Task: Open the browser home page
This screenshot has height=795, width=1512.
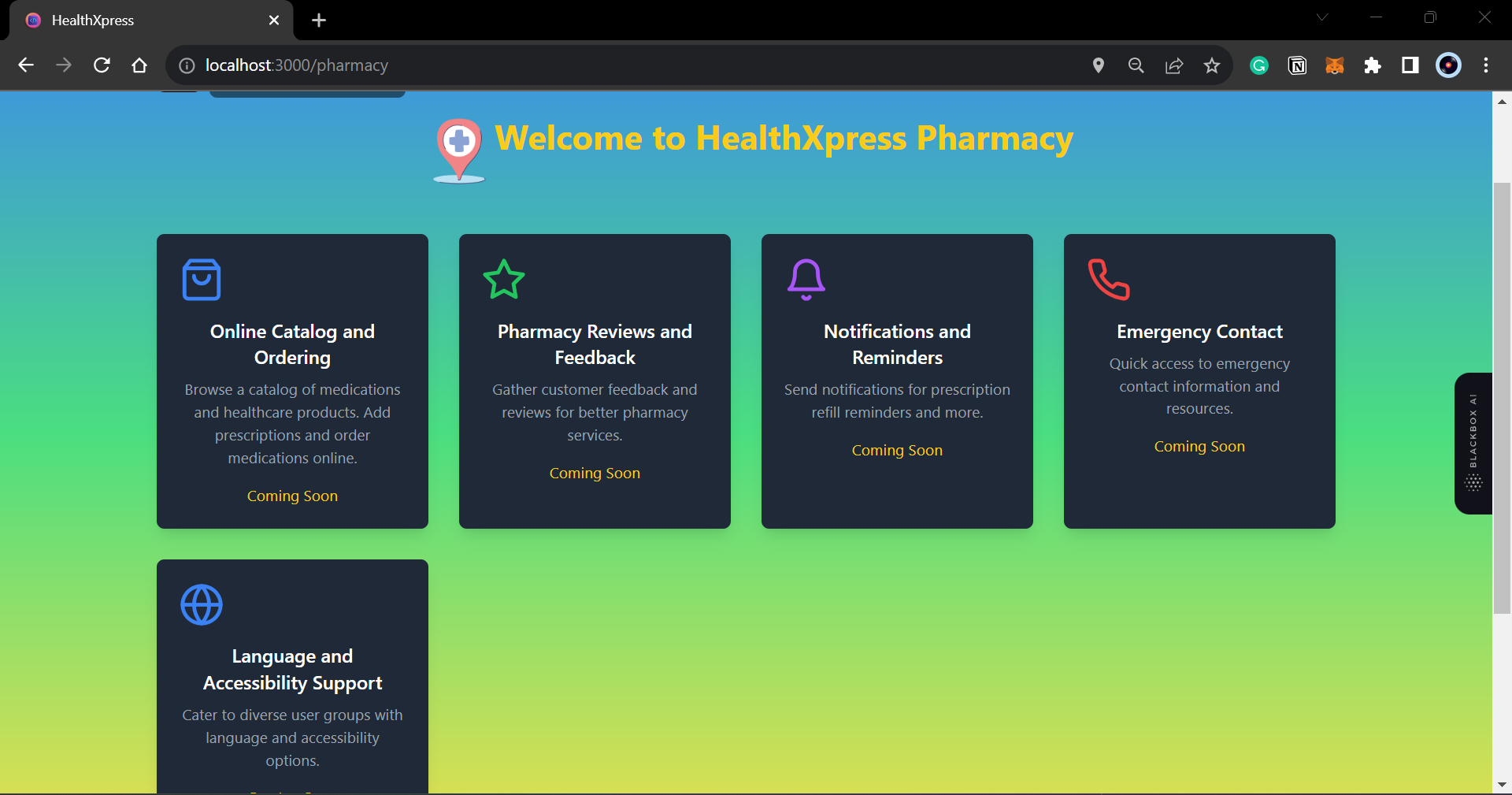Action: (139, 65)
